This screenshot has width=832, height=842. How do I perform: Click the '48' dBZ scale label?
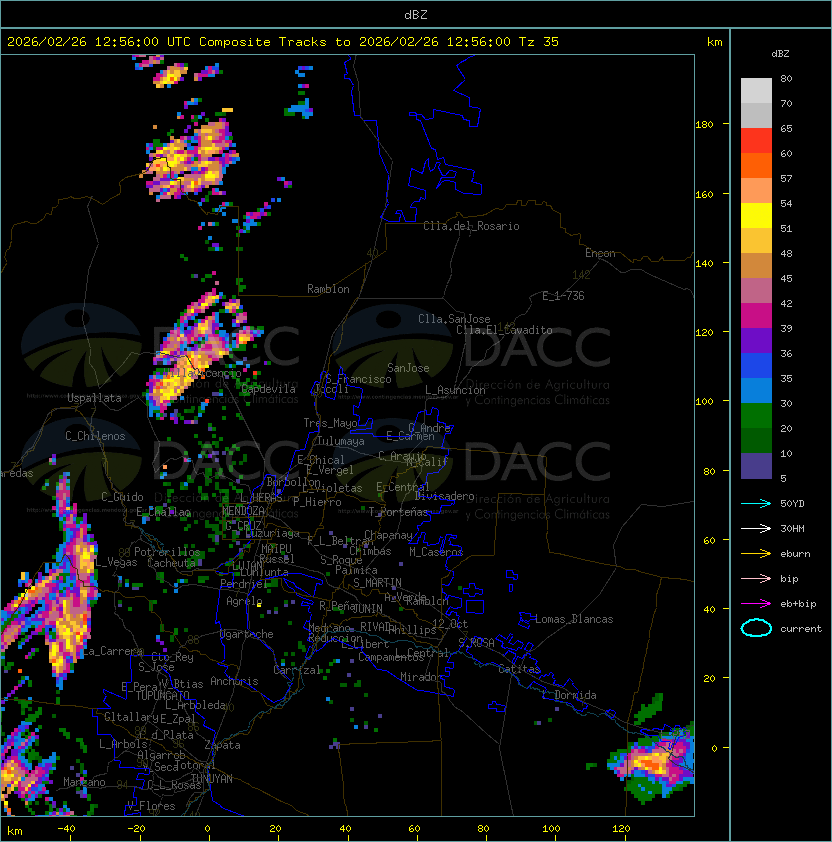click(x=786, y=253)
